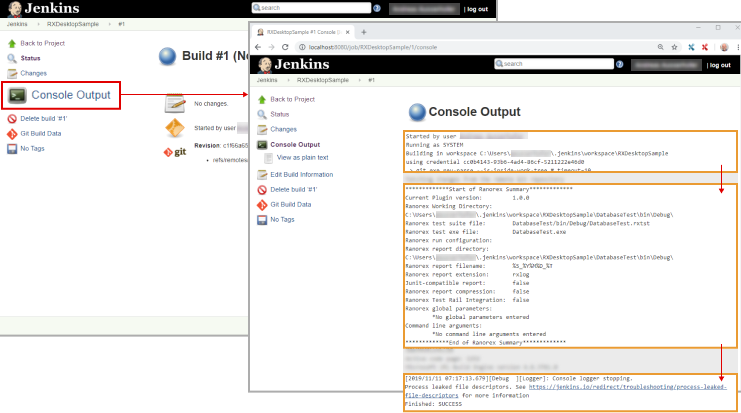Click log out in background Jenkins header
Screen dimensions: 741x413
pos(476,9)
